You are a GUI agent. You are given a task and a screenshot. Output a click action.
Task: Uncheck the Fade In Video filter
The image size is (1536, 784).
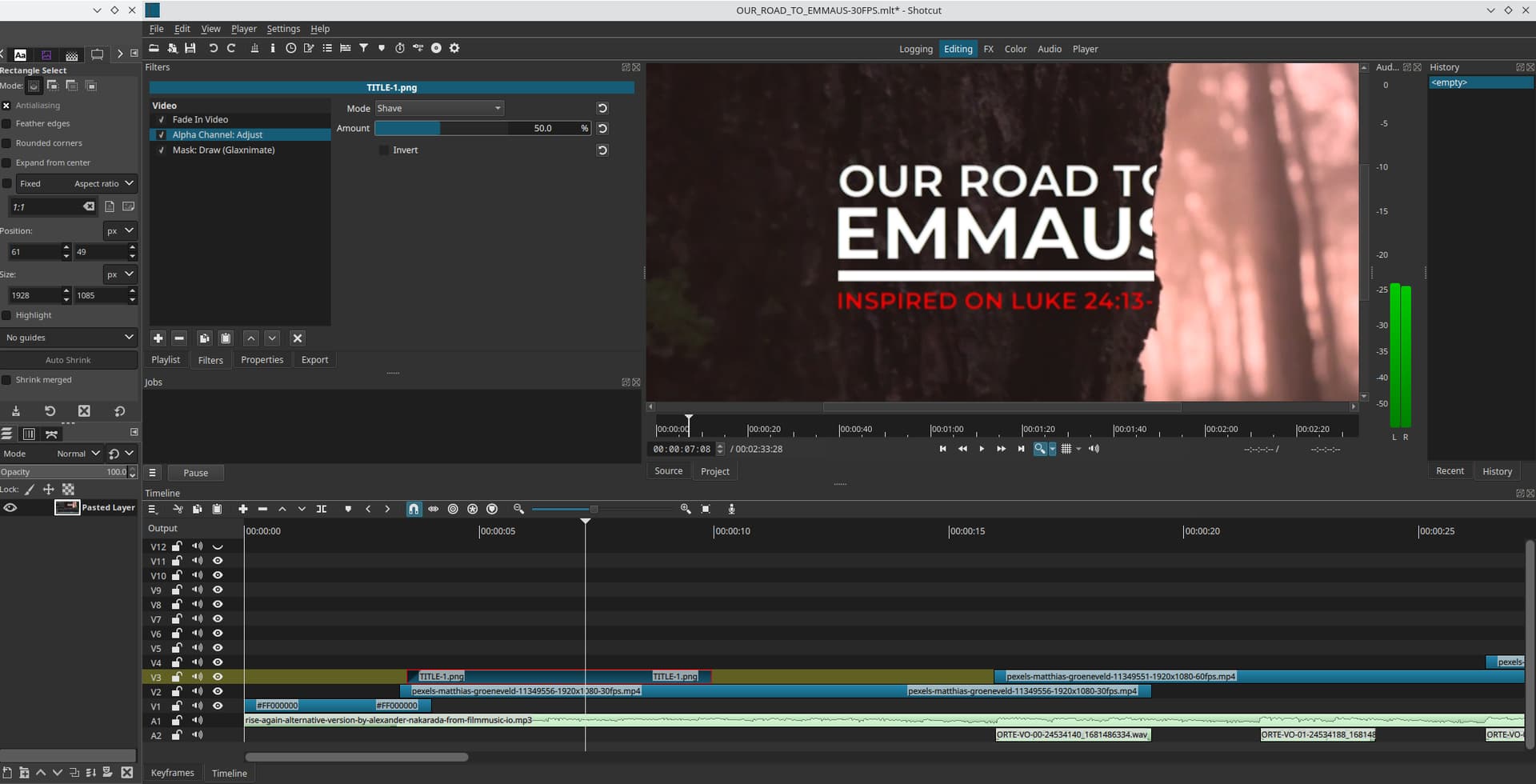pos(162,120)
